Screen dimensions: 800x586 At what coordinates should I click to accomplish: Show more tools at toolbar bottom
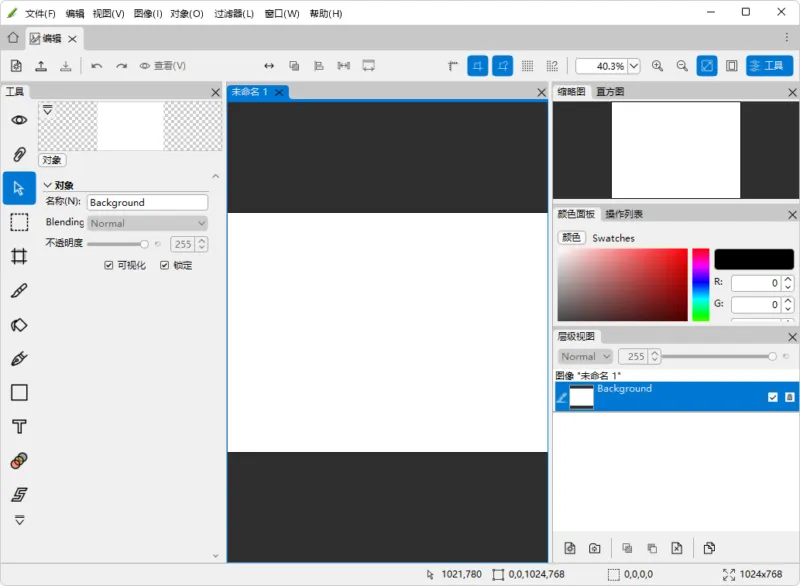19,520
